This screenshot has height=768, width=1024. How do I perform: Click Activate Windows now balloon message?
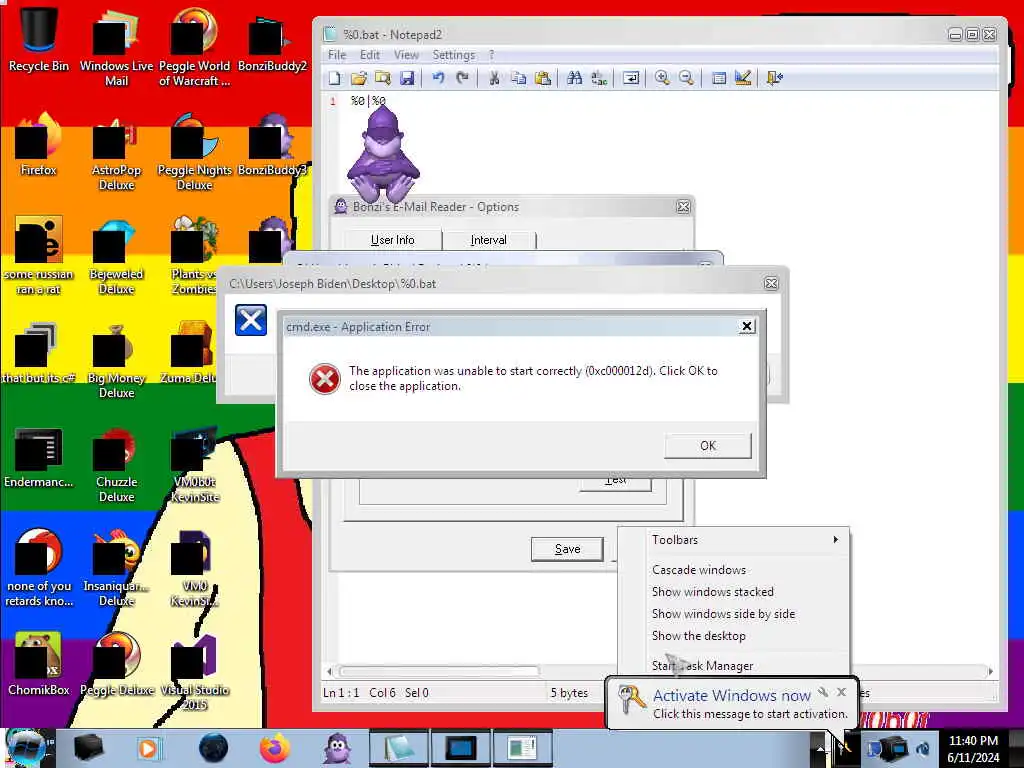[x=732, y=696]
